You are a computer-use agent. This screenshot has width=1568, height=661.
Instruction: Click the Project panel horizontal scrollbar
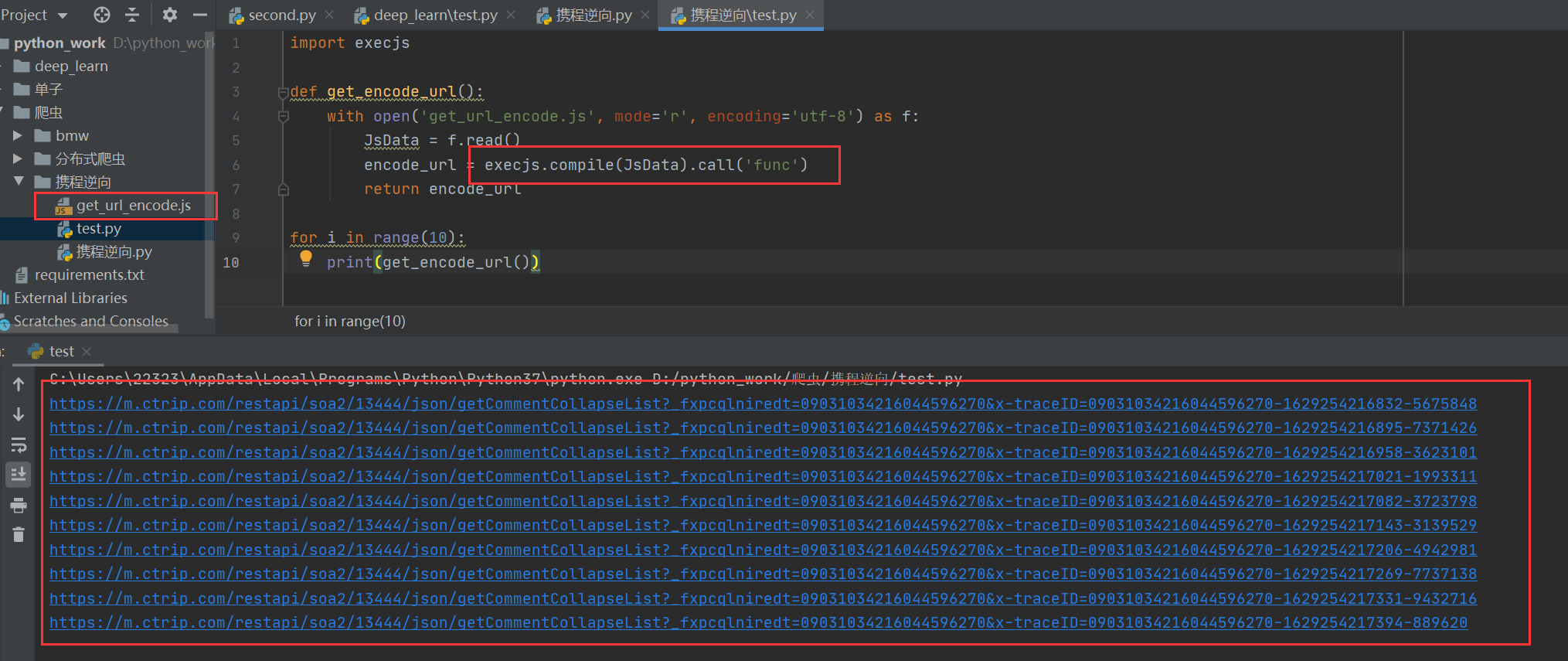coord(89,330)
